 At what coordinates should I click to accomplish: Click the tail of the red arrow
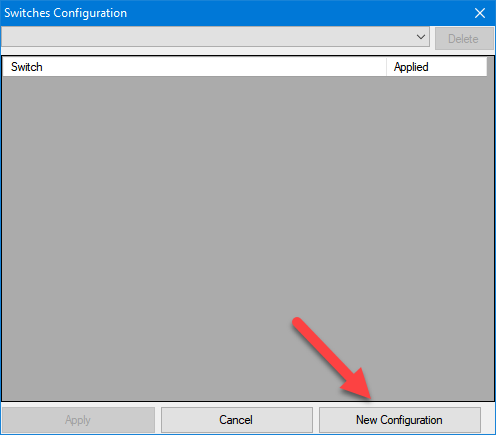(297, 323)
